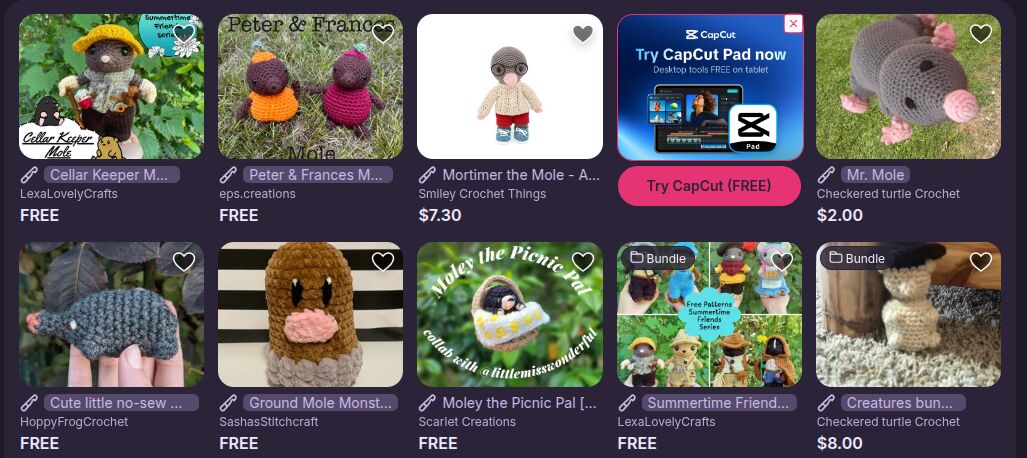Click heart icon on Mr. Mole thumbnail
This screenshot has width=1027, height=458.
click(980, 33)
